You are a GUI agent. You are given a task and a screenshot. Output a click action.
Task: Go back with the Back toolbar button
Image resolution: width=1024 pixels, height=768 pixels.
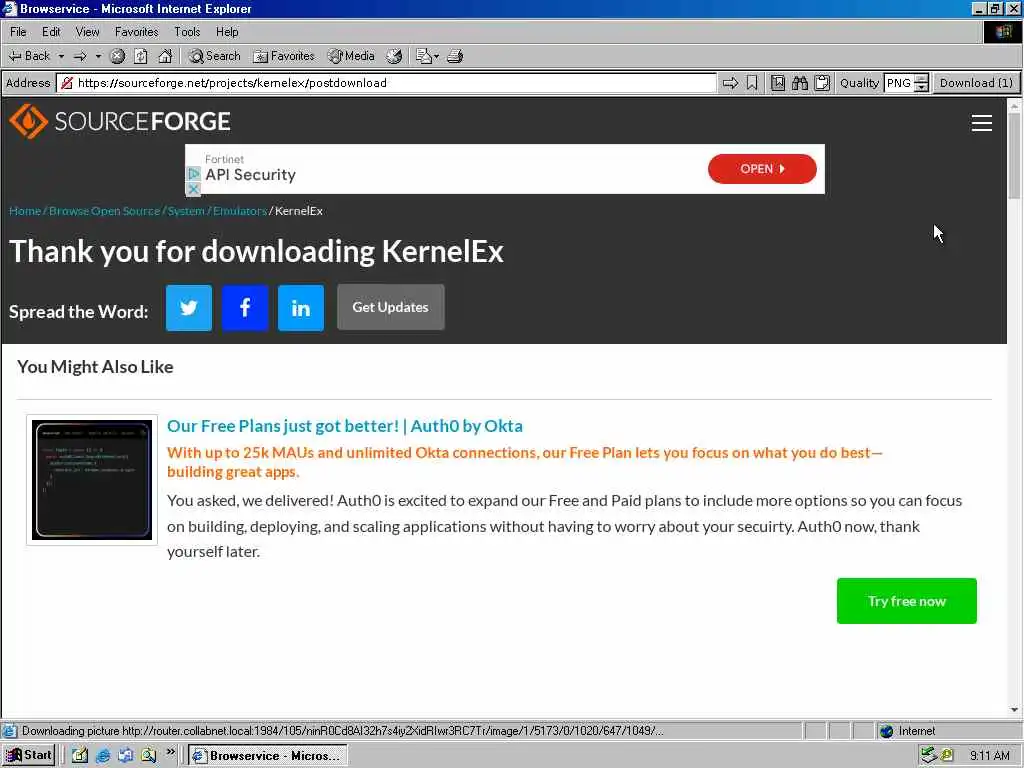[29, 56]
